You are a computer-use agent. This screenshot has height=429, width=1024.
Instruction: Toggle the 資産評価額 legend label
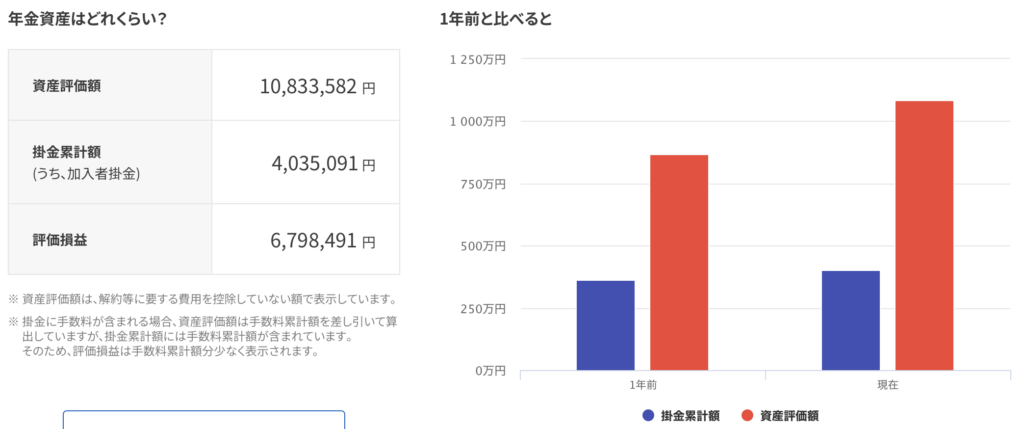tap(789, 415)
